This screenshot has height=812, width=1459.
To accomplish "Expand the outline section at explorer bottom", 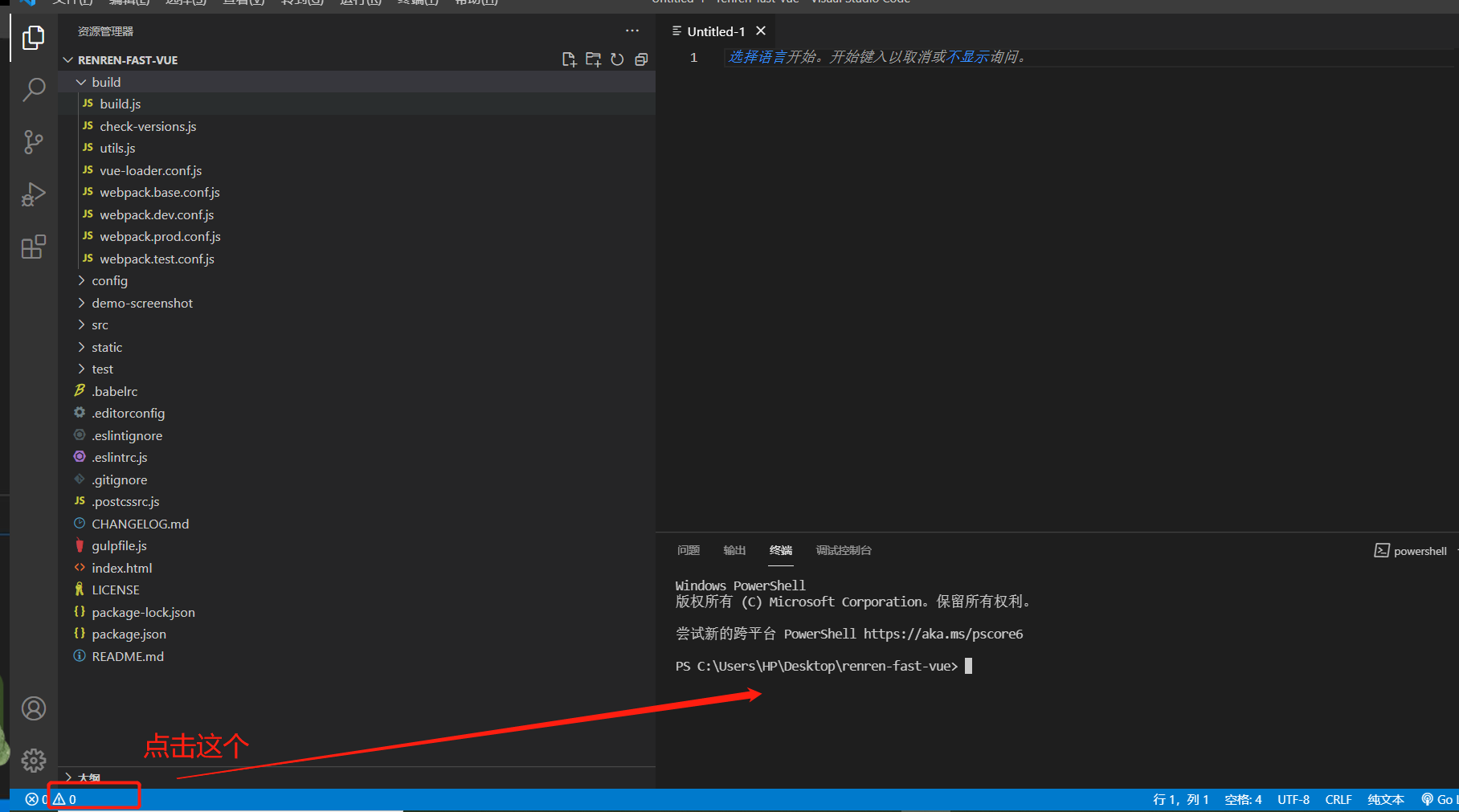I will (x=357, y=777).
